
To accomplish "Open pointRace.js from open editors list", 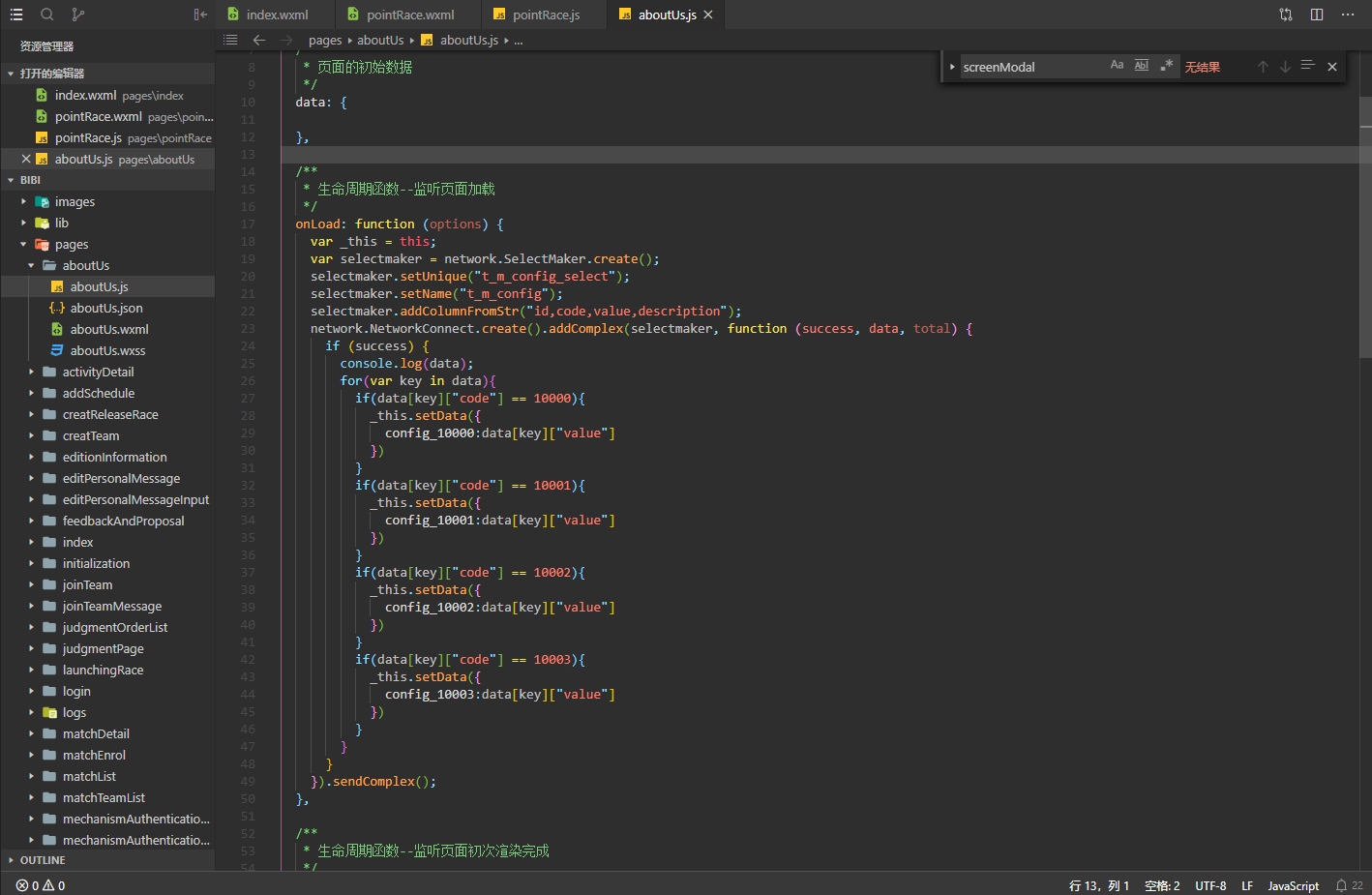I will (x=106, y=137).
